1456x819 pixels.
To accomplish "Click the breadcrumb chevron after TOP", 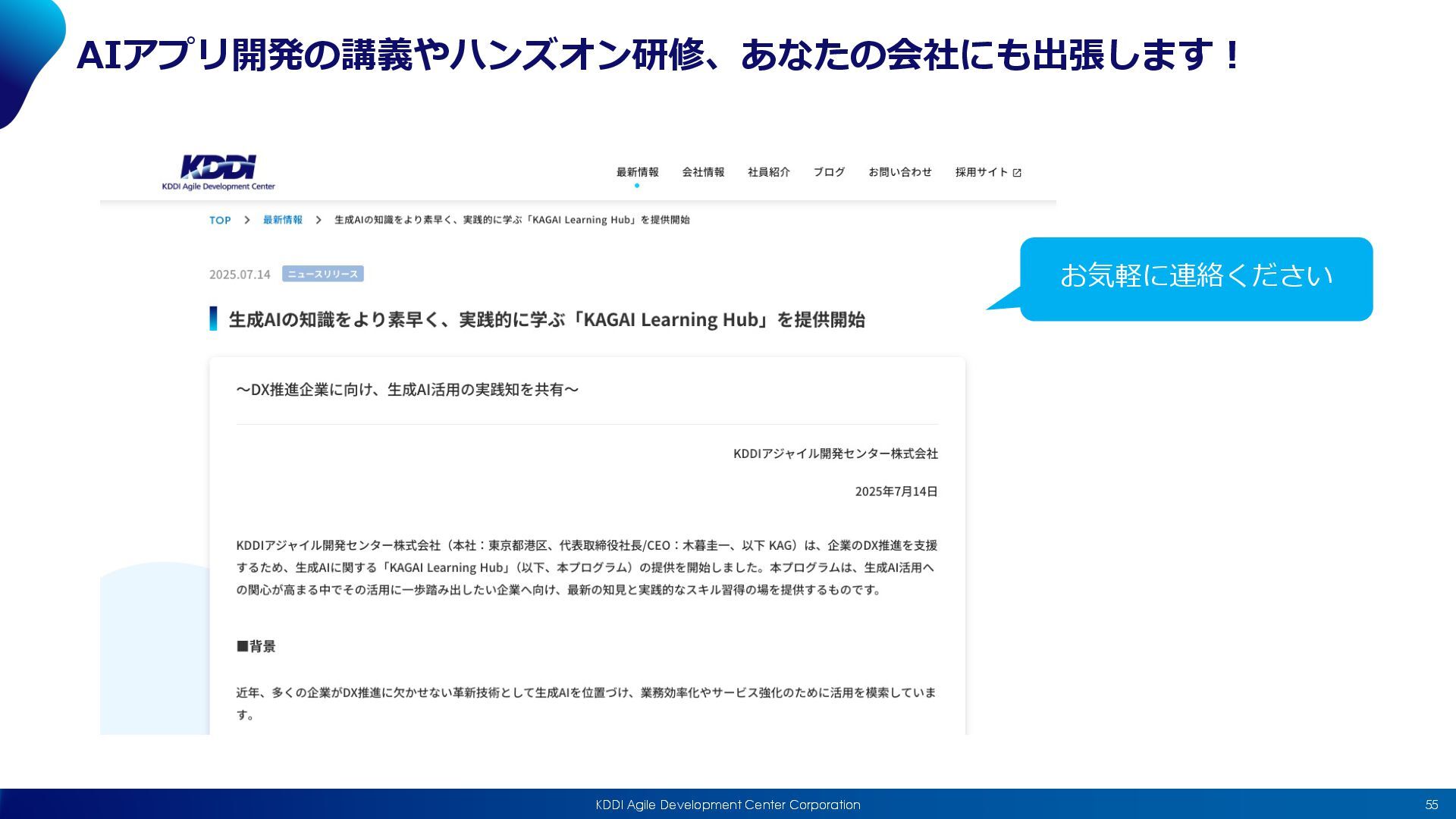I will [x=246, y=220].
